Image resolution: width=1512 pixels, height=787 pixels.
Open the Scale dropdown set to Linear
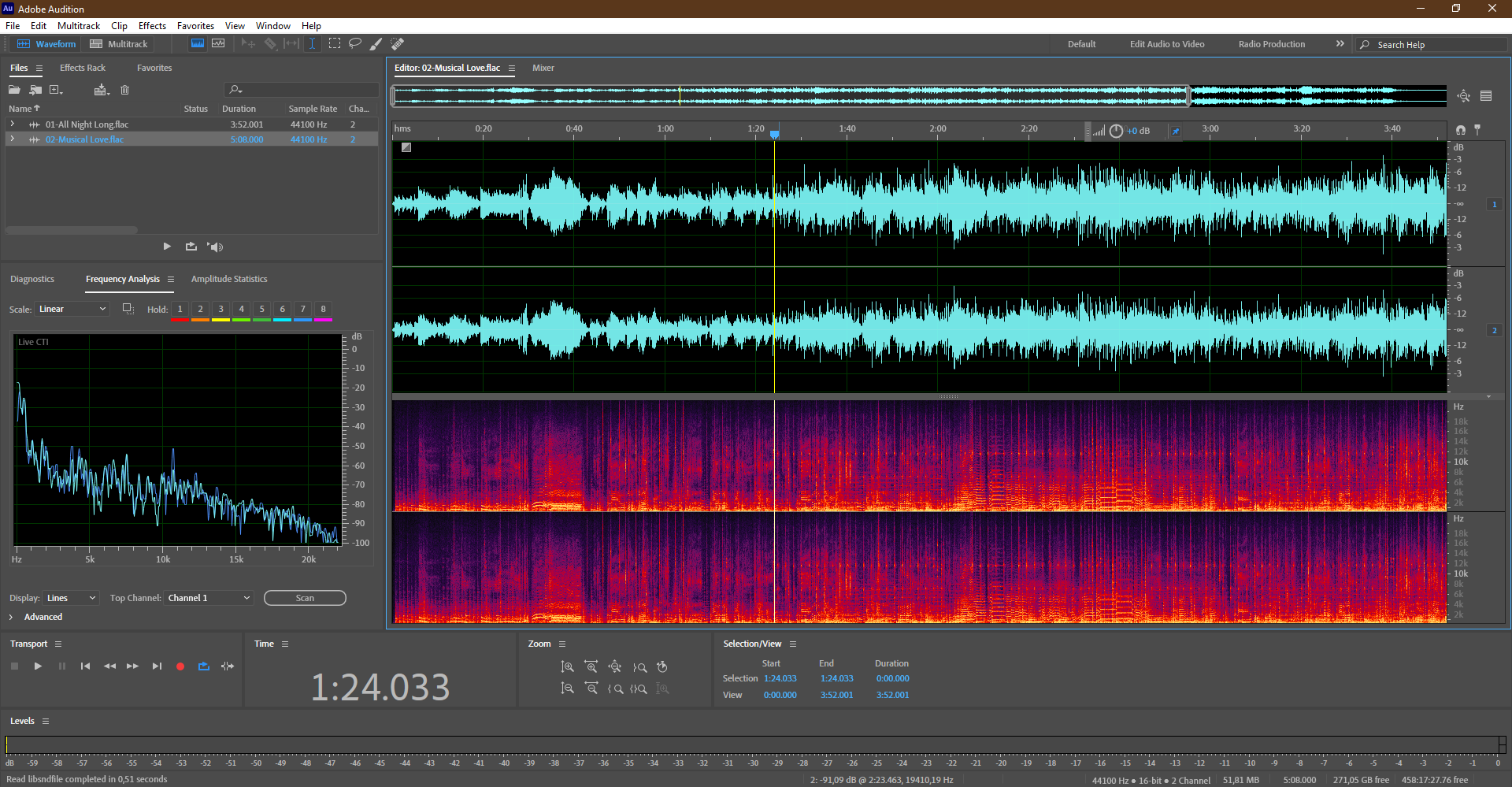click(x=72, y=309)
